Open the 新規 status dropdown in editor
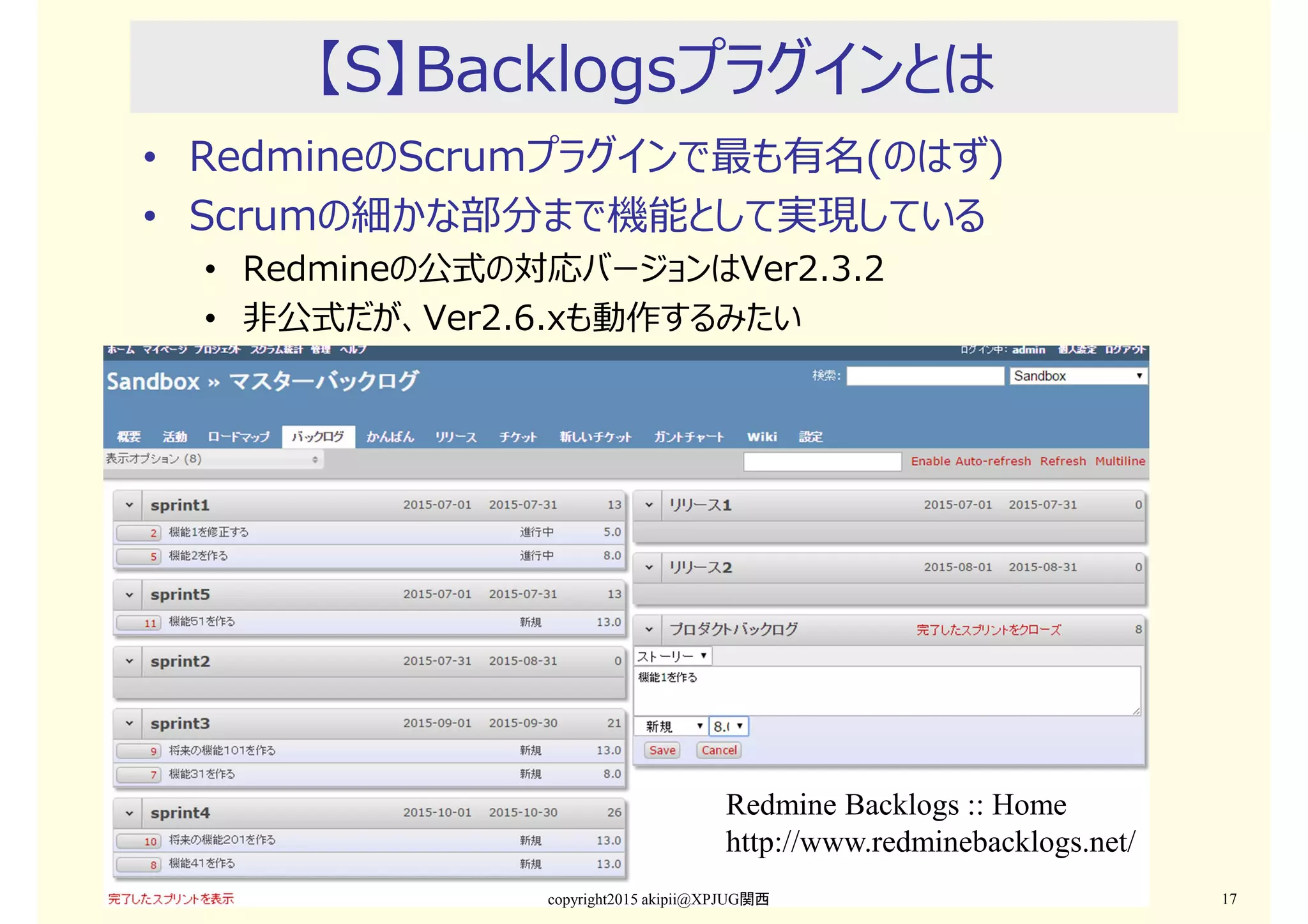Screen dimensions: 1308x924 click(x=671, y=727)
